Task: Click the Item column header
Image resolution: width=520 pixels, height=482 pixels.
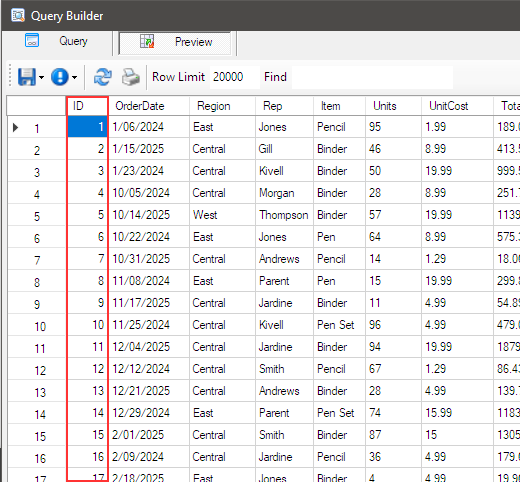Action: click(339, 106)
